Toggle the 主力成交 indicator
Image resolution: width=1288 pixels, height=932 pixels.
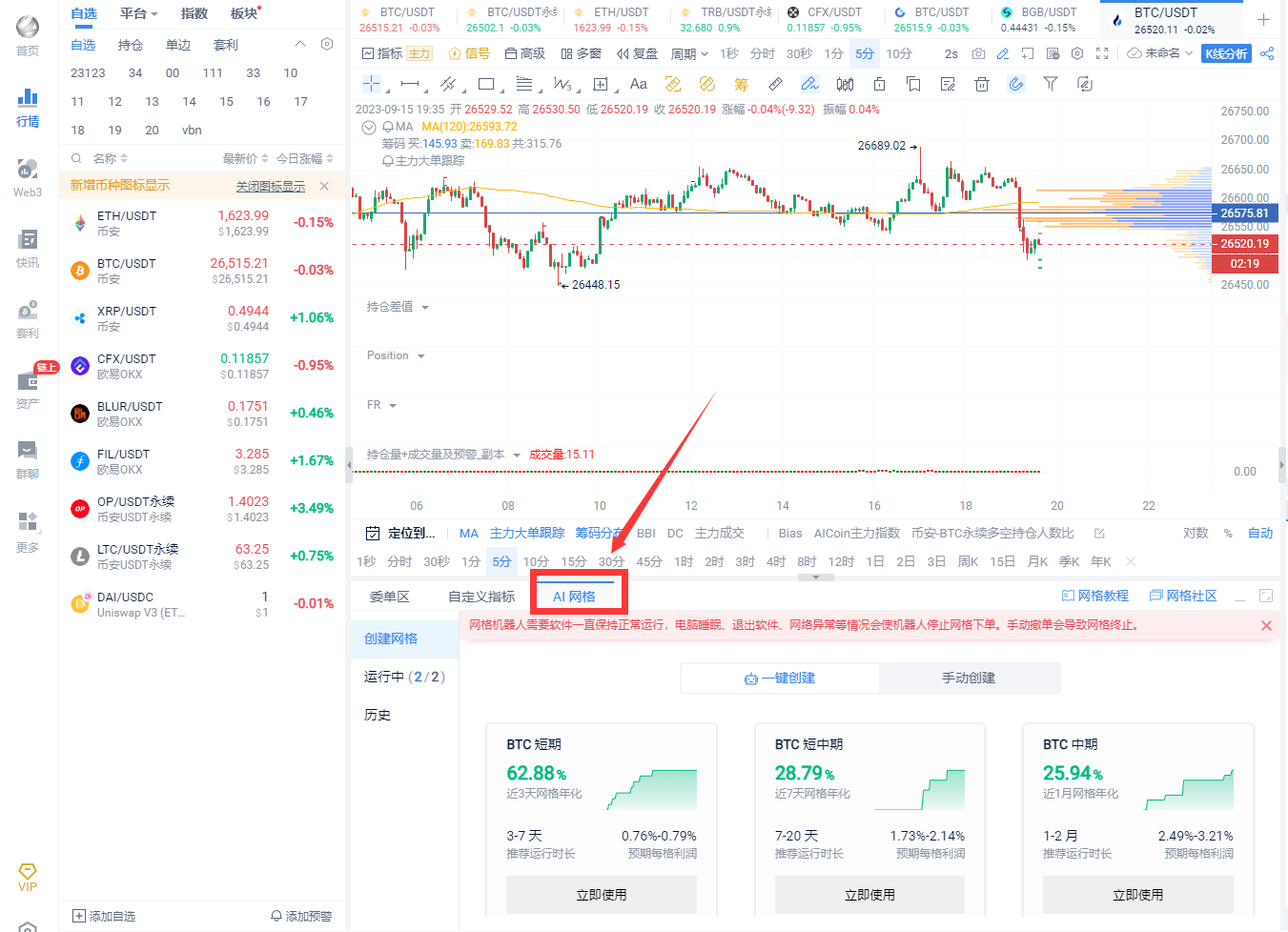click(720, 533)
